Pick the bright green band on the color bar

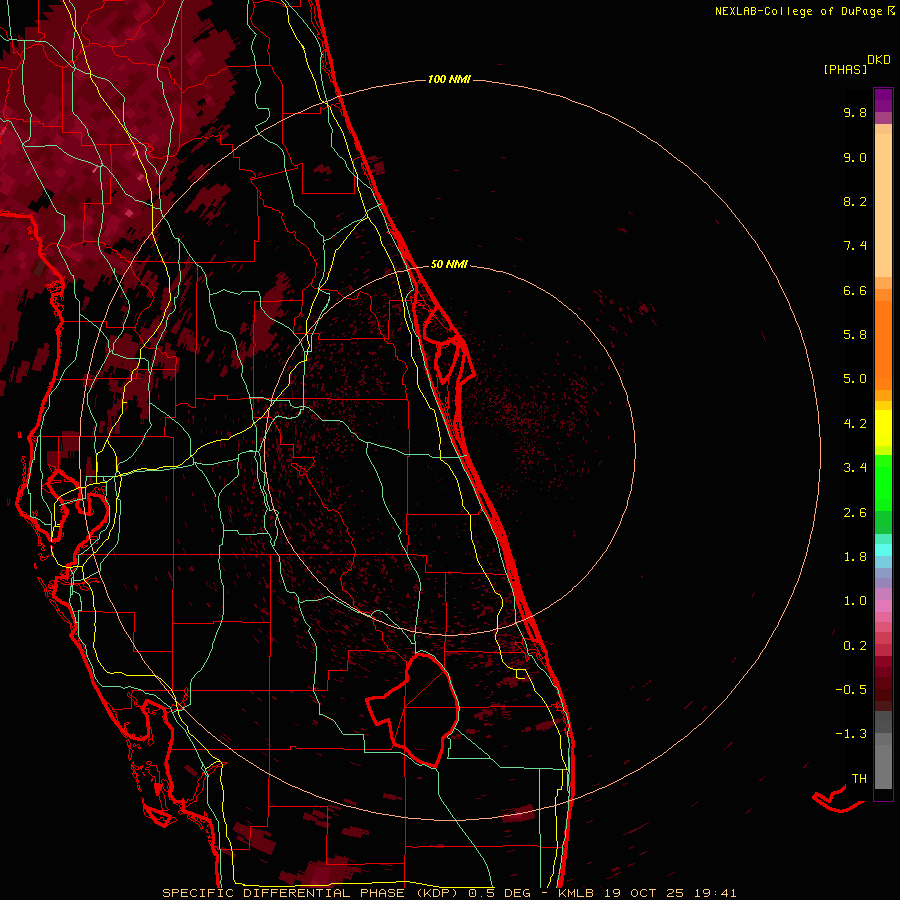[883, 484]
